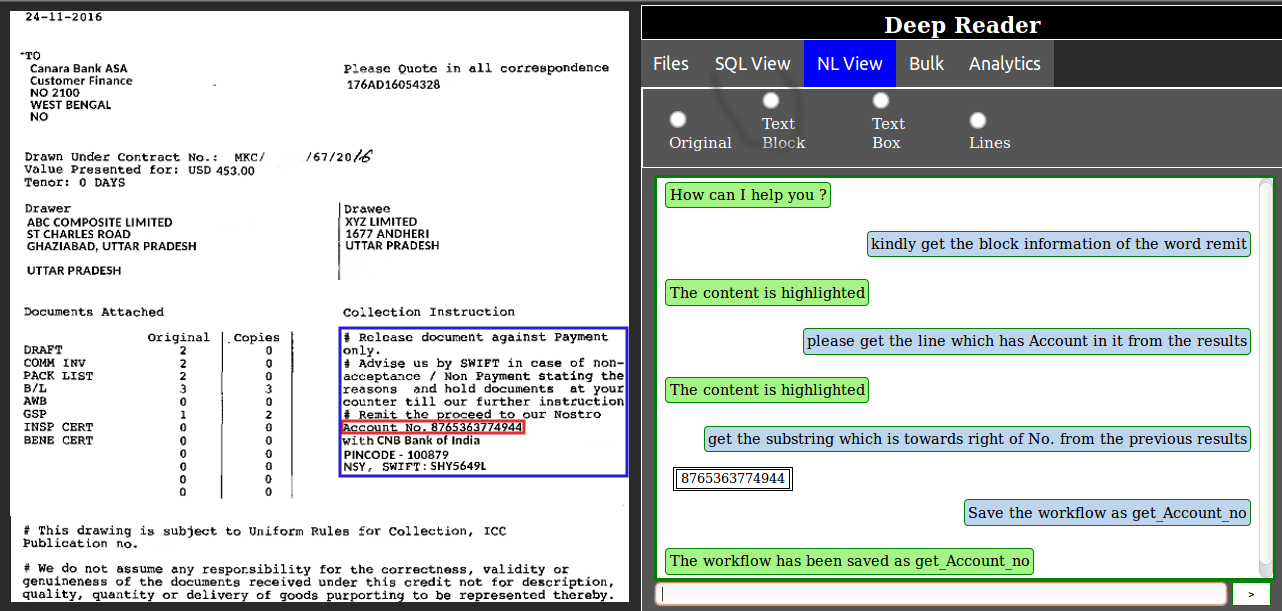The image size is (1282, 611).
Task: Click the 'kindly get the block information' message
Action: [1059, 244]
